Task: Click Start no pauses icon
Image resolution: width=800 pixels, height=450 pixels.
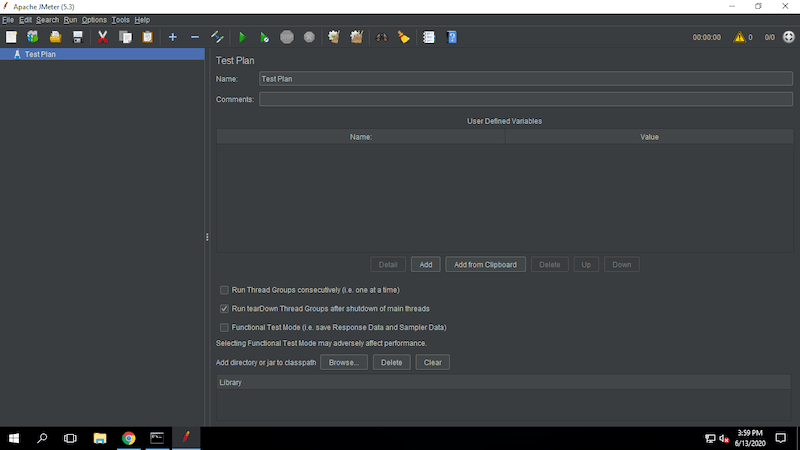Action: (264, 37)
